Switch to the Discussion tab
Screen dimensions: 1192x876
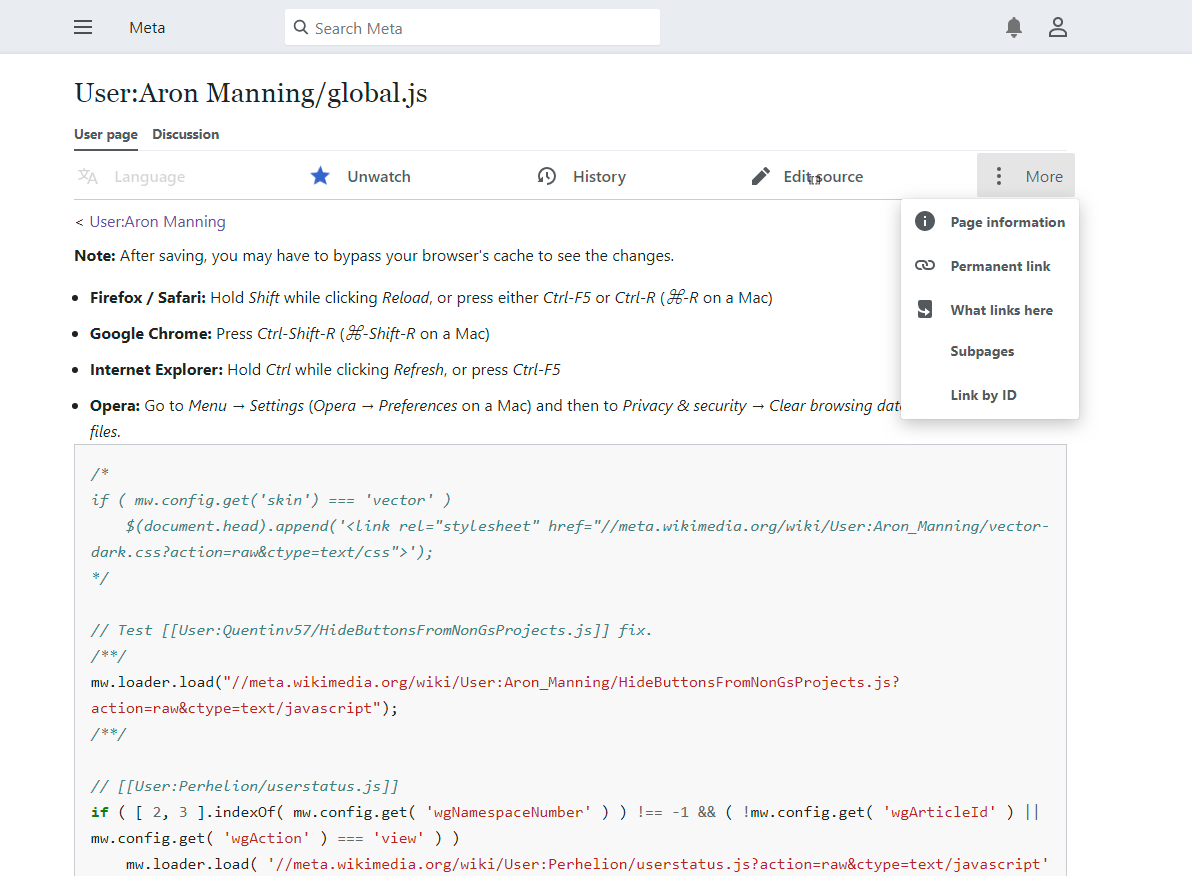pyautogui.click(x=185, y=134)
